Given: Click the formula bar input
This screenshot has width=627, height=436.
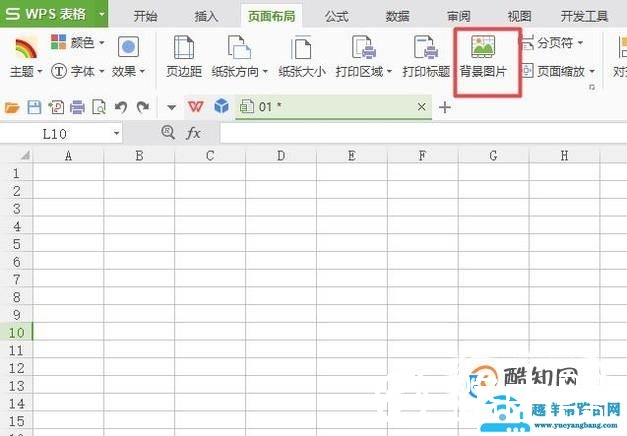Looking at the screenshot, I should click(x=423, y=134).
